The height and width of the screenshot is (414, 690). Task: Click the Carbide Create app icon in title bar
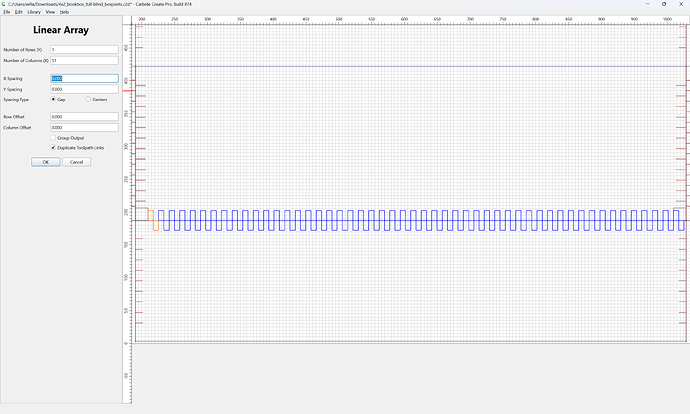pos(4,4)
